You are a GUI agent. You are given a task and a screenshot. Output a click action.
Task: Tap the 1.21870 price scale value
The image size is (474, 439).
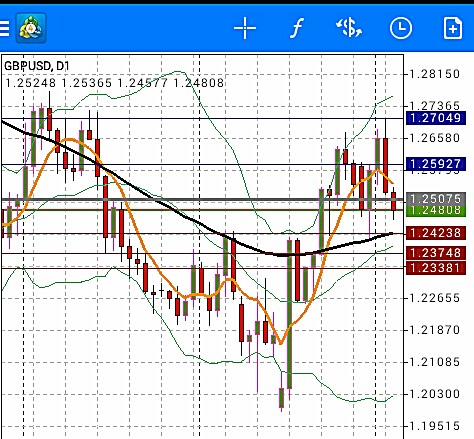click(434, 330)
